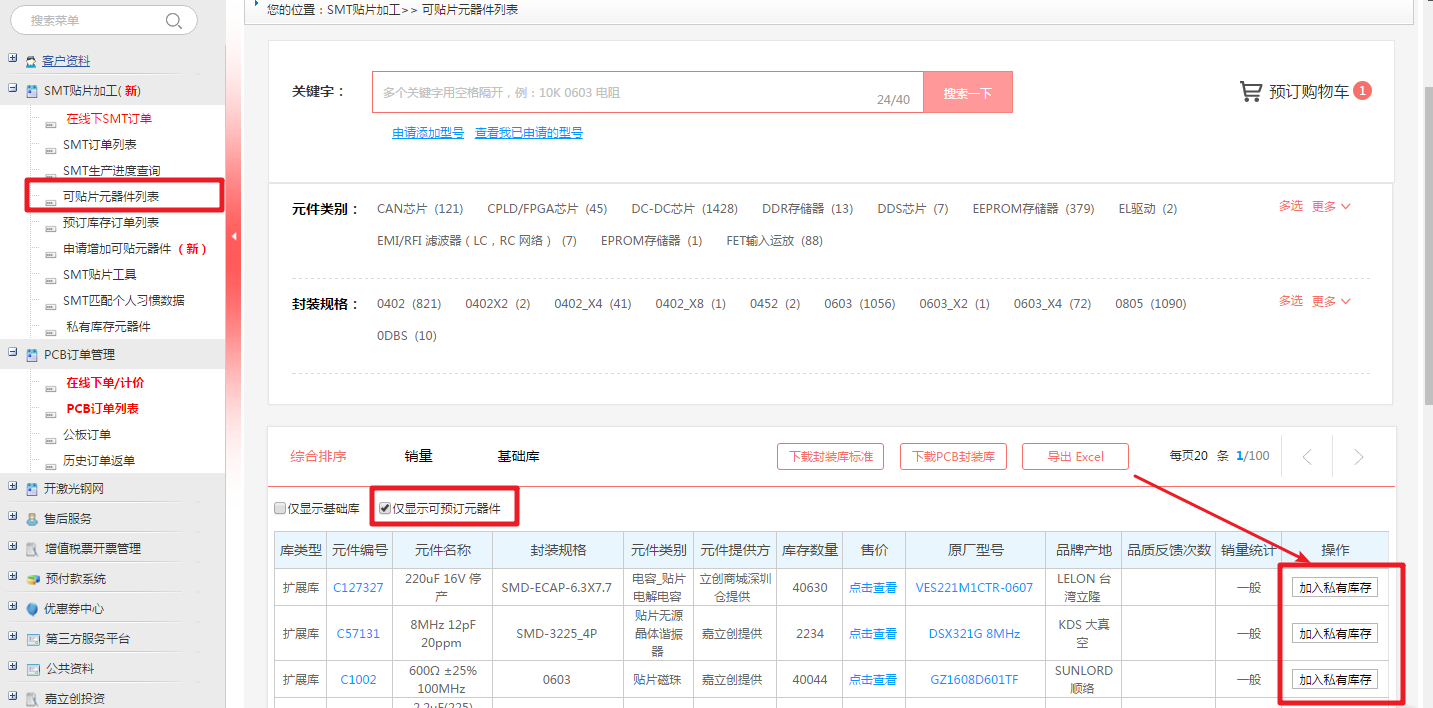Uncheck the 仅显示可预订元器件 checkbox
Image resolution: width=1433 pixels, height=708 pixels.
pos(385,509)
